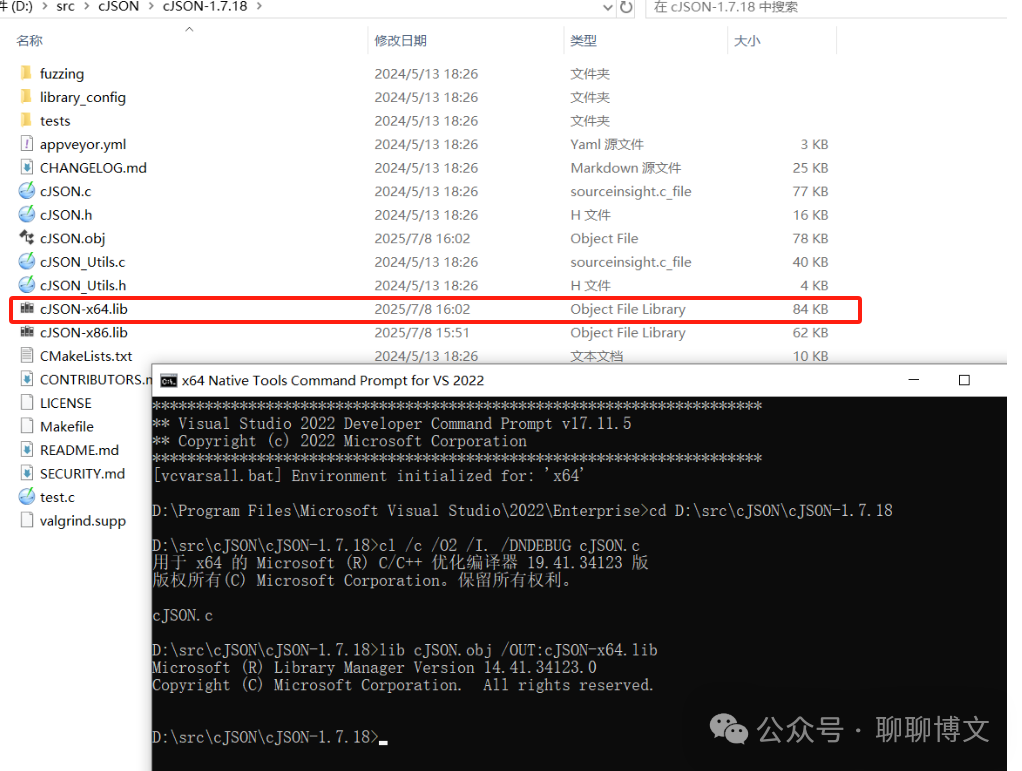Screen dimensions: 1022x771
Task: Click the LICENSE file icon
Action: click(27, 402)
